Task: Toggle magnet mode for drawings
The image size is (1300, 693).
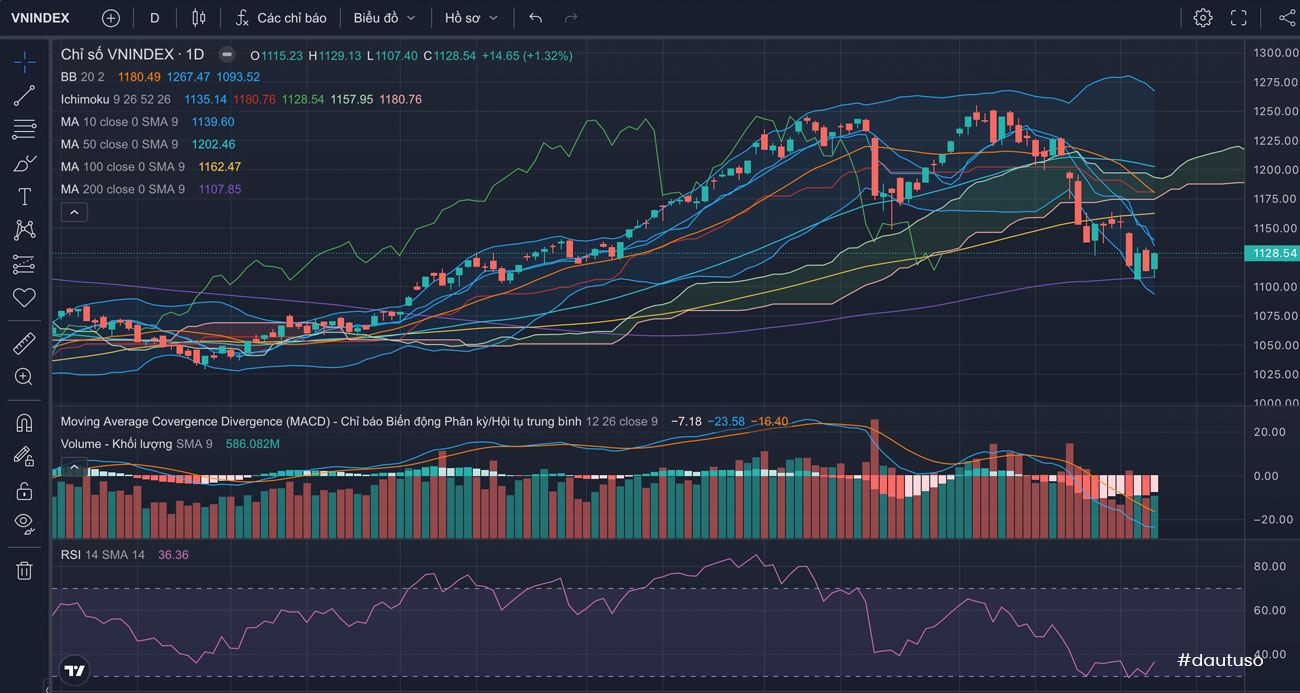Action: 24,423
